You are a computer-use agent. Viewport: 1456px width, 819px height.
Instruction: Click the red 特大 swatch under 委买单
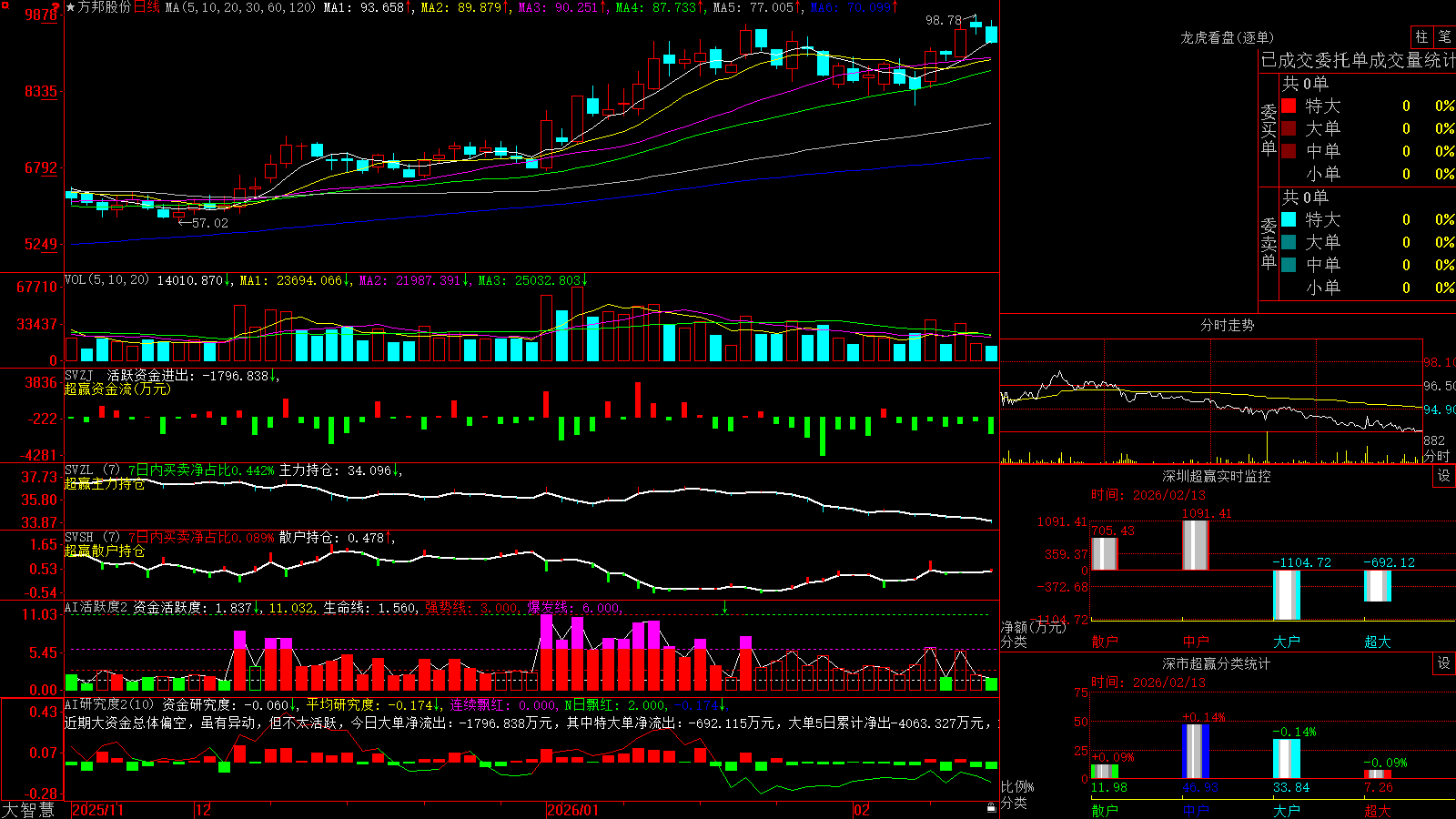coord(1289,106)
